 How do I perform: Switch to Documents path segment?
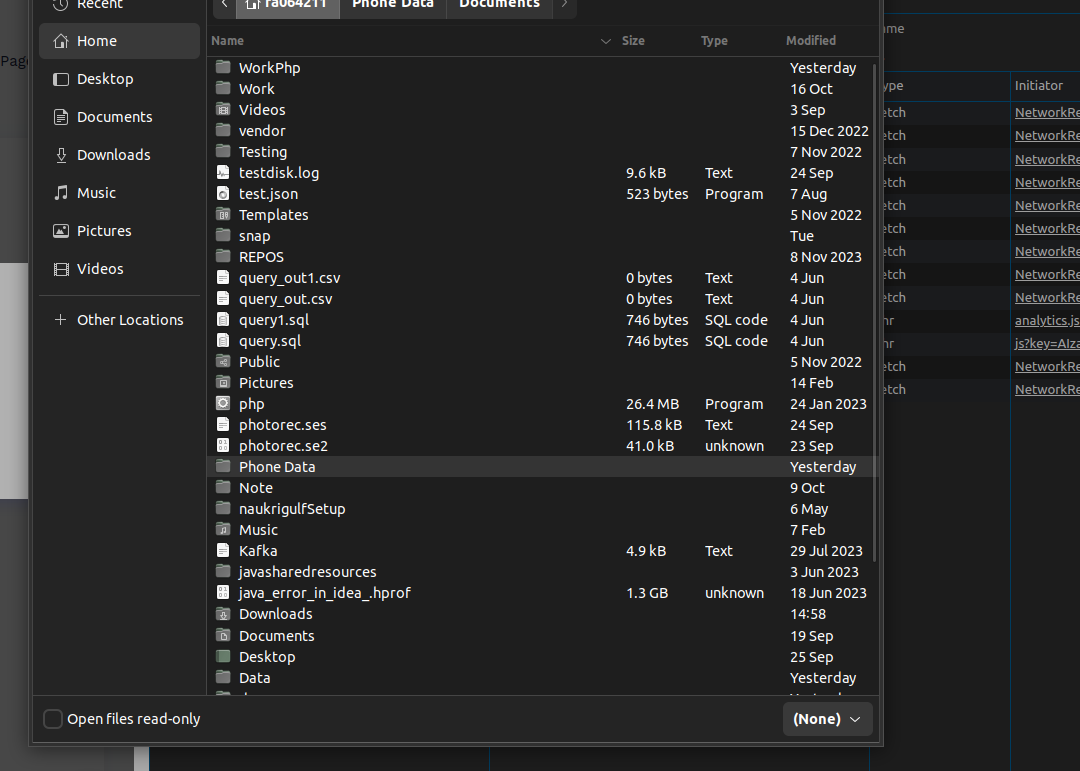click(x=499, y=4)
